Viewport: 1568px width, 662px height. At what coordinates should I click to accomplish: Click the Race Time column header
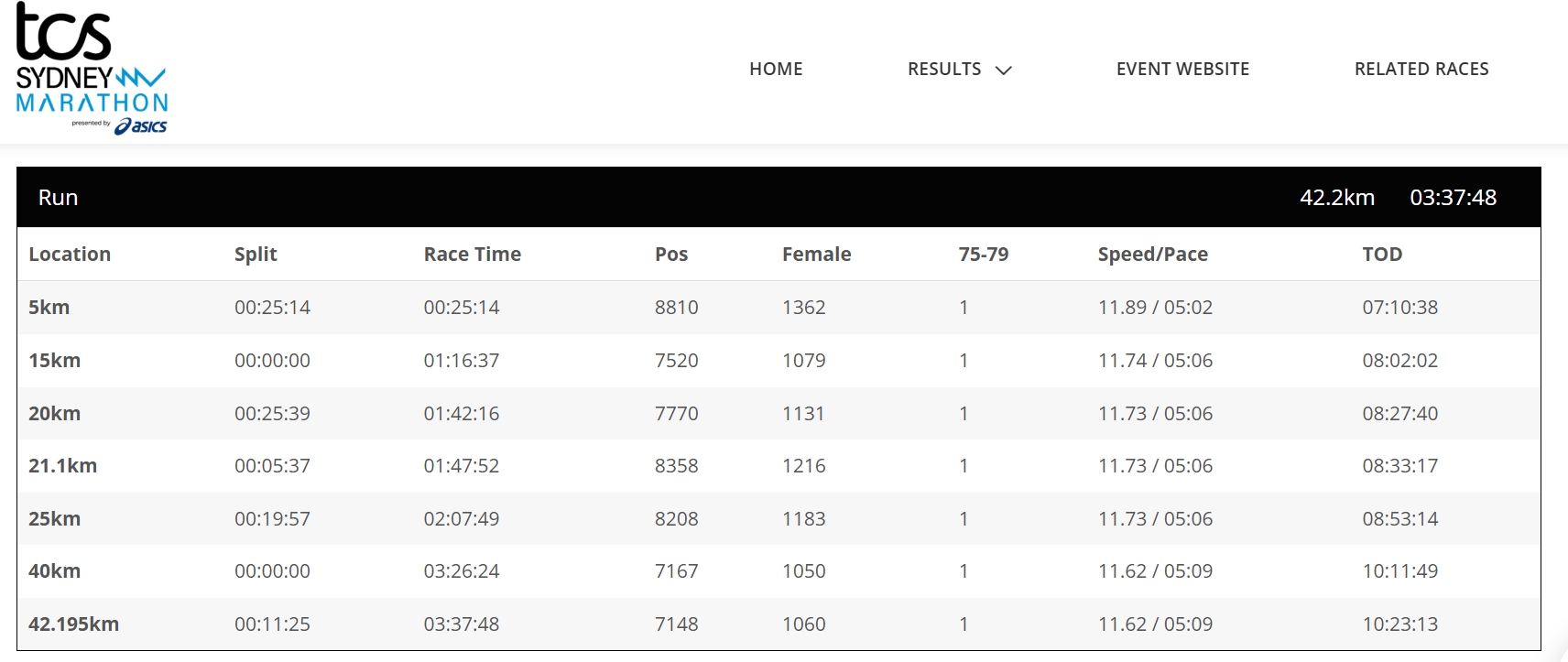(x=472, y=255)
